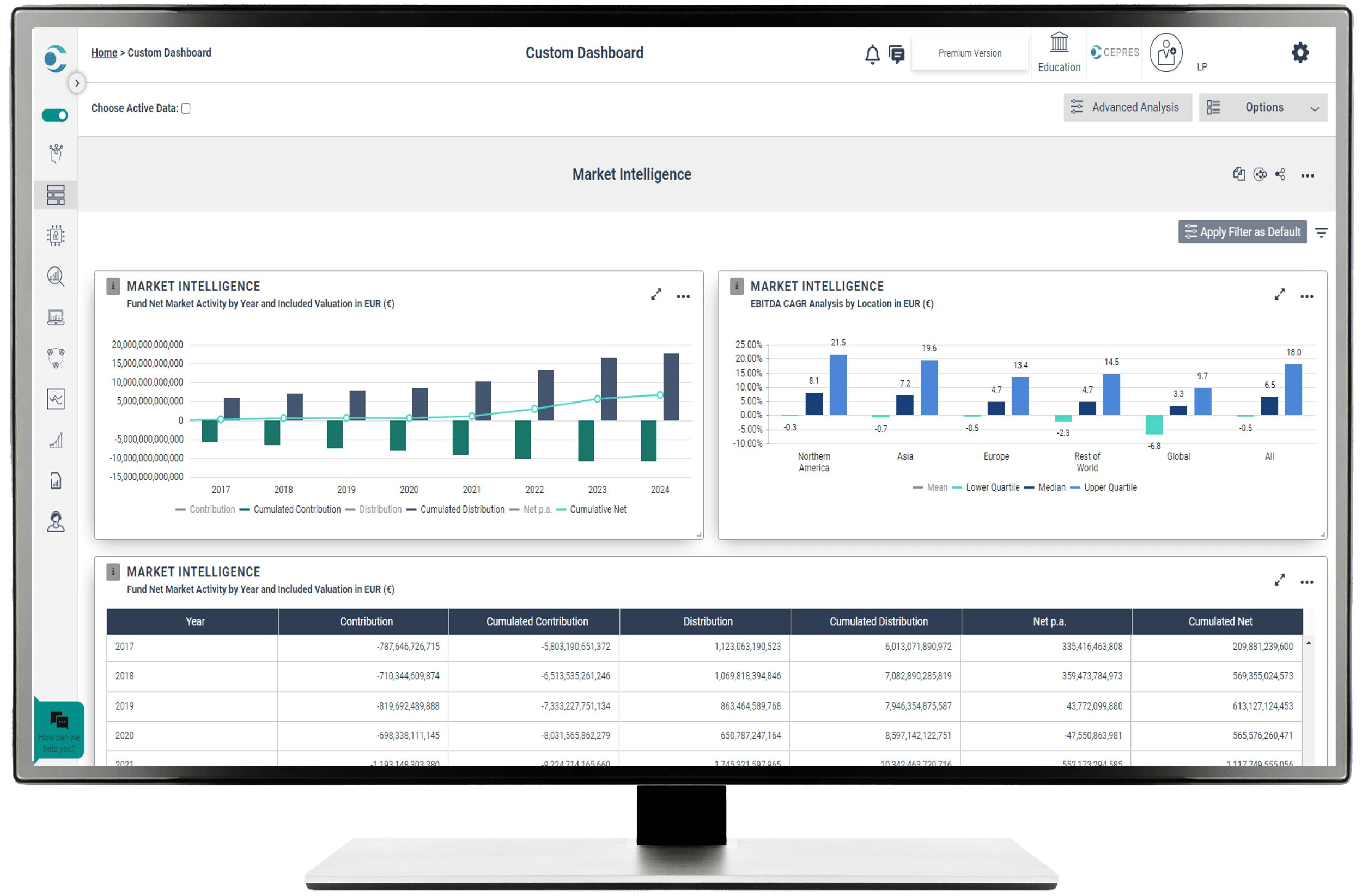Sort by Cumulated Distribution column header
The width and height of the screenshot is (1368, 896).
pos(876,622)
